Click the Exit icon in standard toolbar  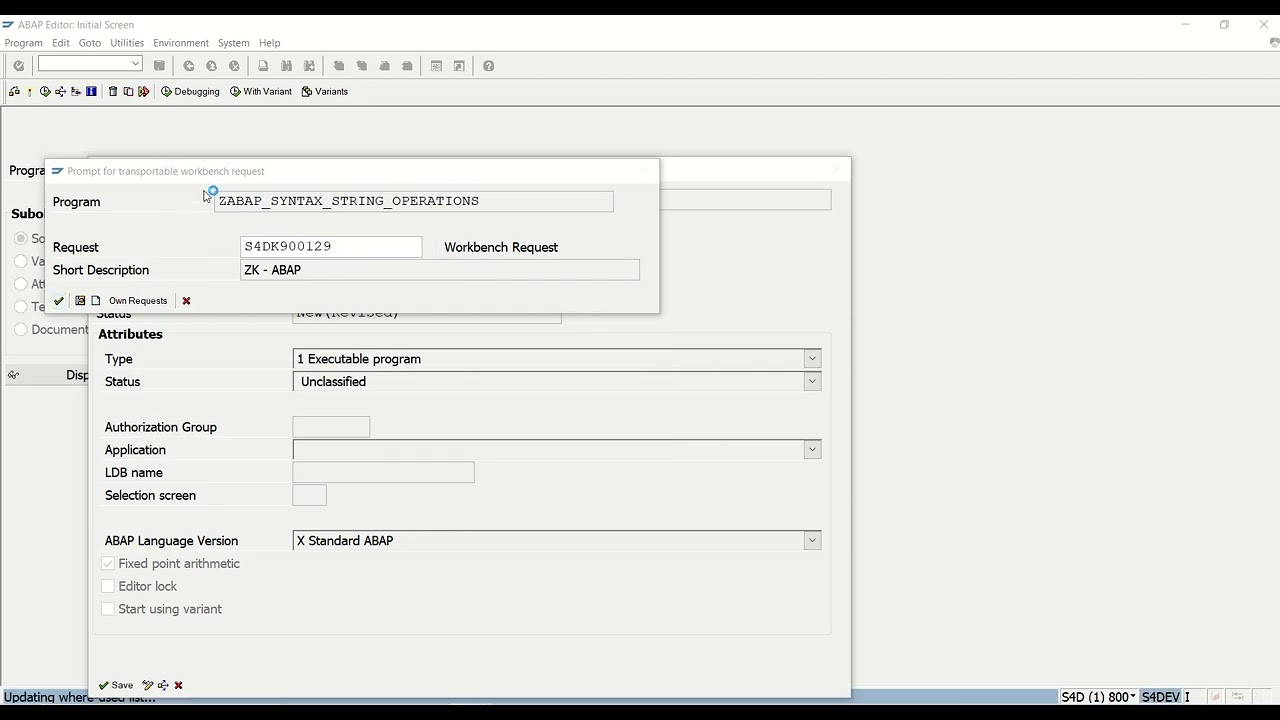click(x=211, y=66)
